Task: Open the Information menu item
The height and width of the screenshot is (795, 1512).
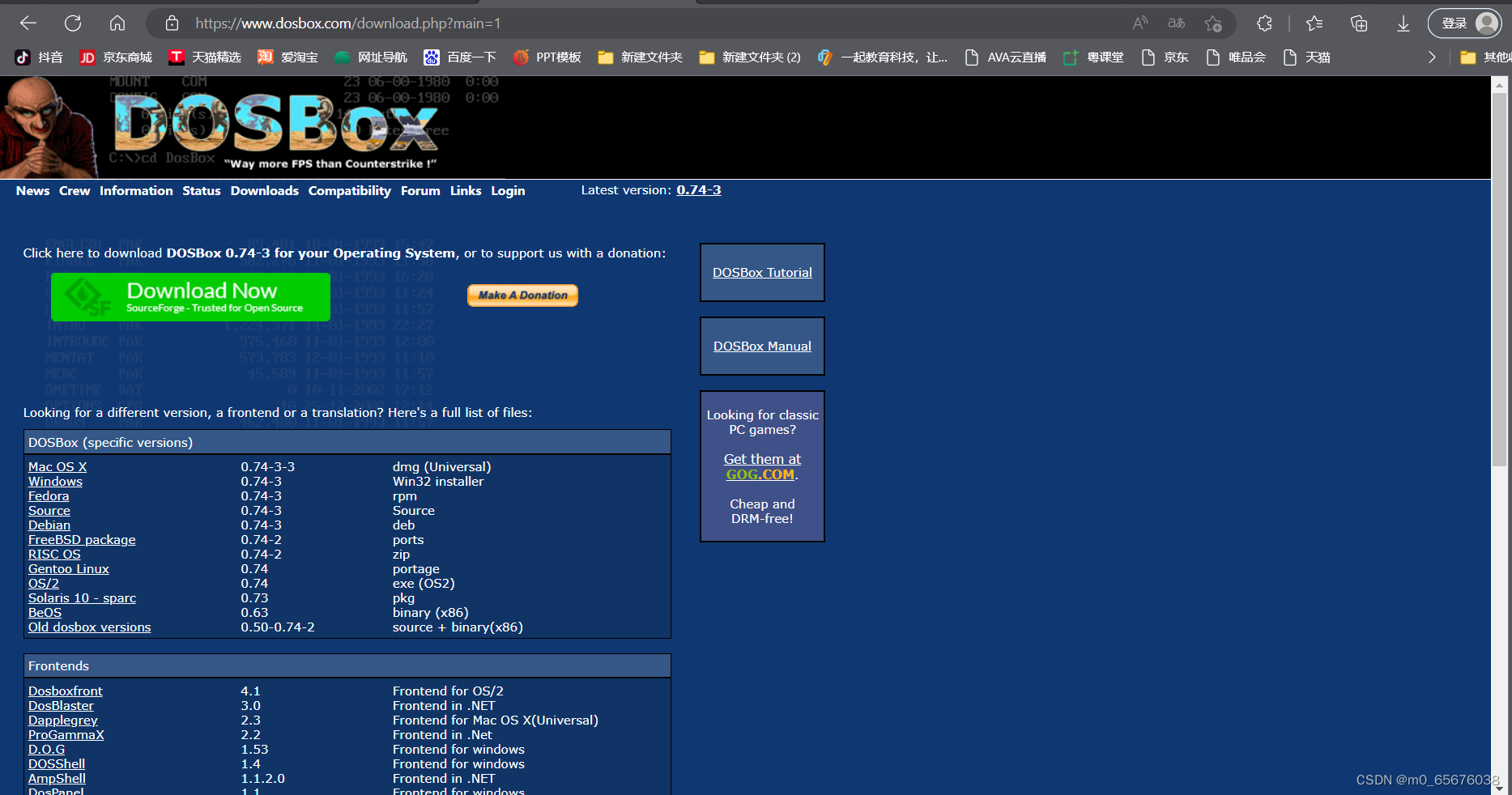Action: point(136,191)
